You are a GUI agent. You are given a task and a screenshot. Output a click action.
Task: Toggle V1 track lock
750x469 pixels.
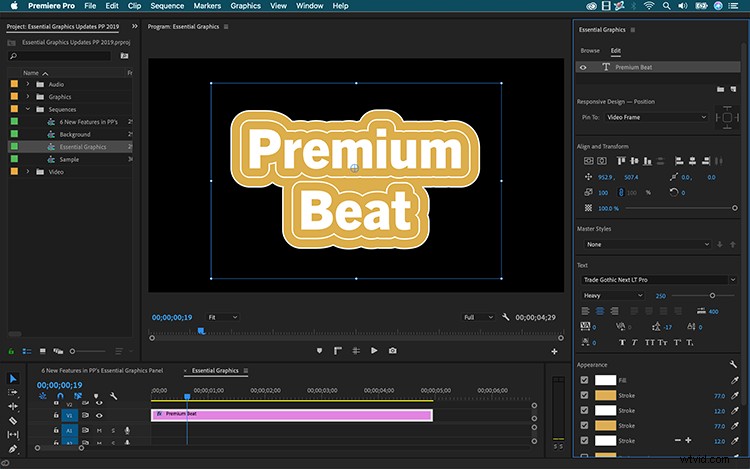[x=56, y=415]
